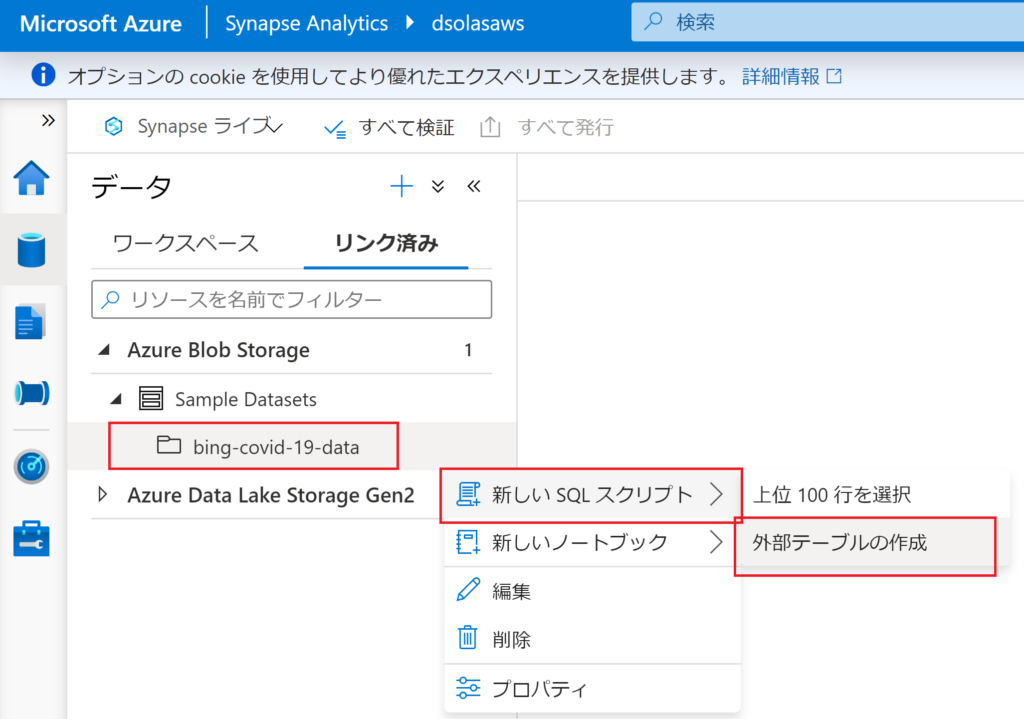Collapse the Data panel with double-left chevron
1024x719 pixels.
tap(474, 186)
